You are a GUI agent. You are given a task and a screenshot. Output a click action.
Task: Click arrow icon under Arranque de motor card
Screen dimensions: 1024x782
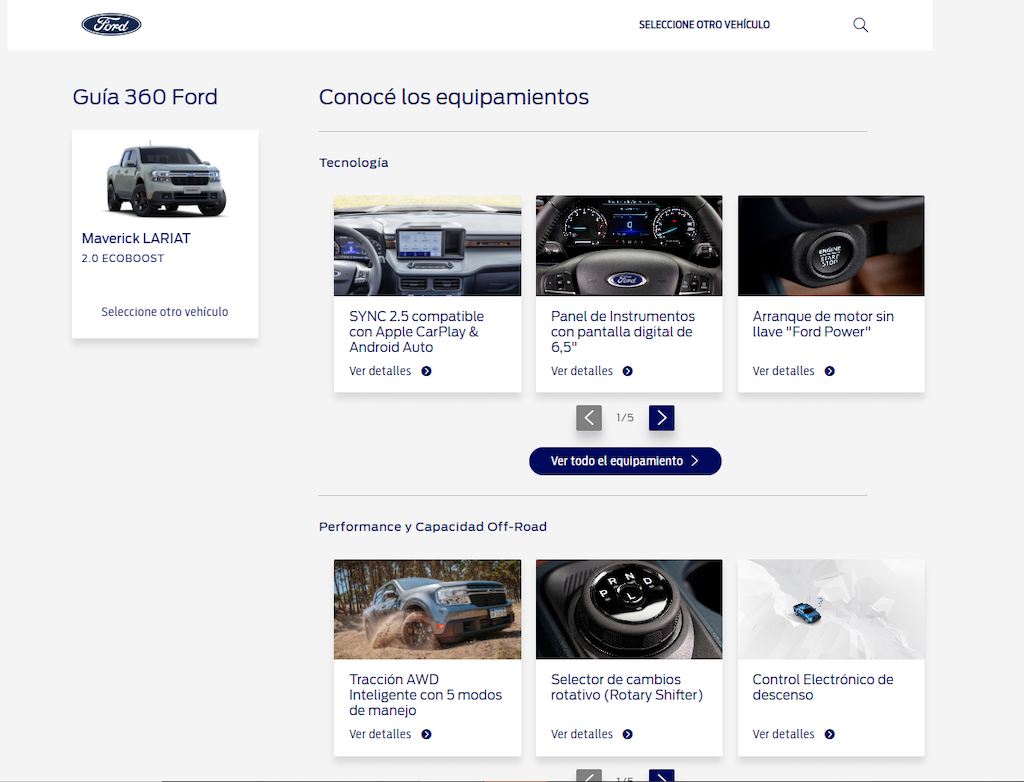tap(830, 371)
